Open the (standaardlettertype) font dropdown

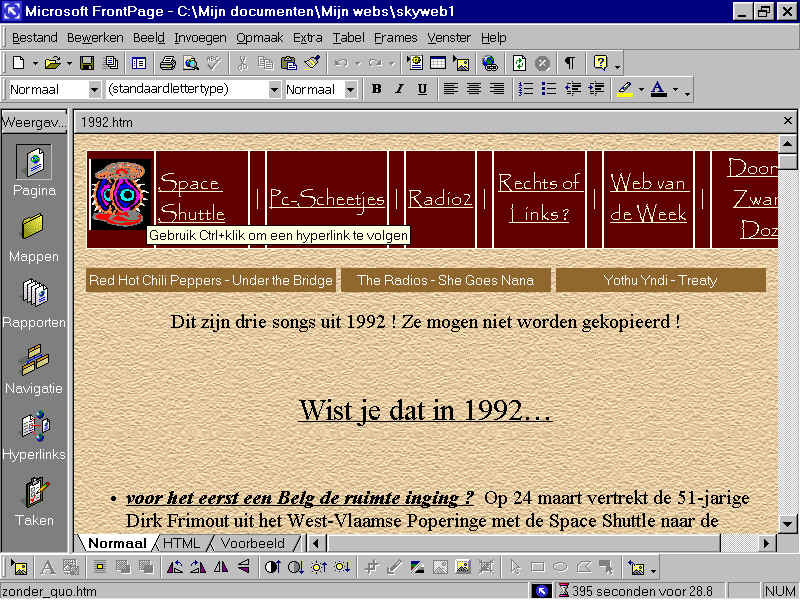(274, 90)
